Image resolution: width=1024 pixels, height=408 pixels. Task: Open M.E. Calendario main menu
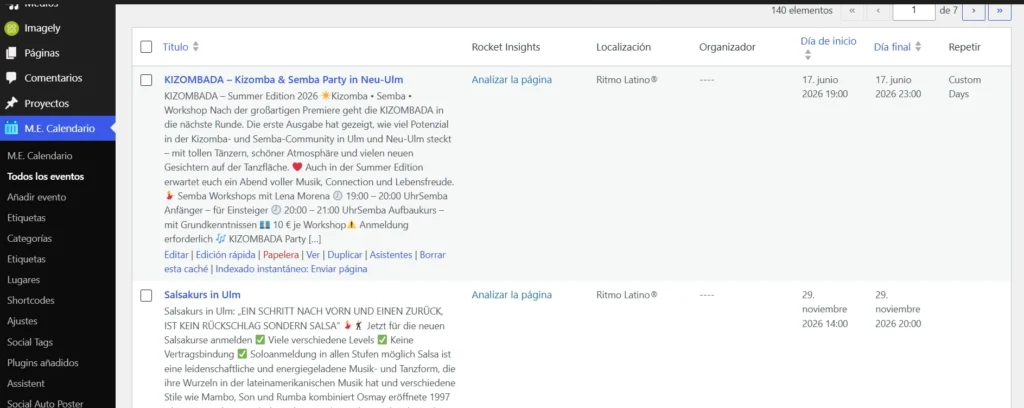(57, 128)
